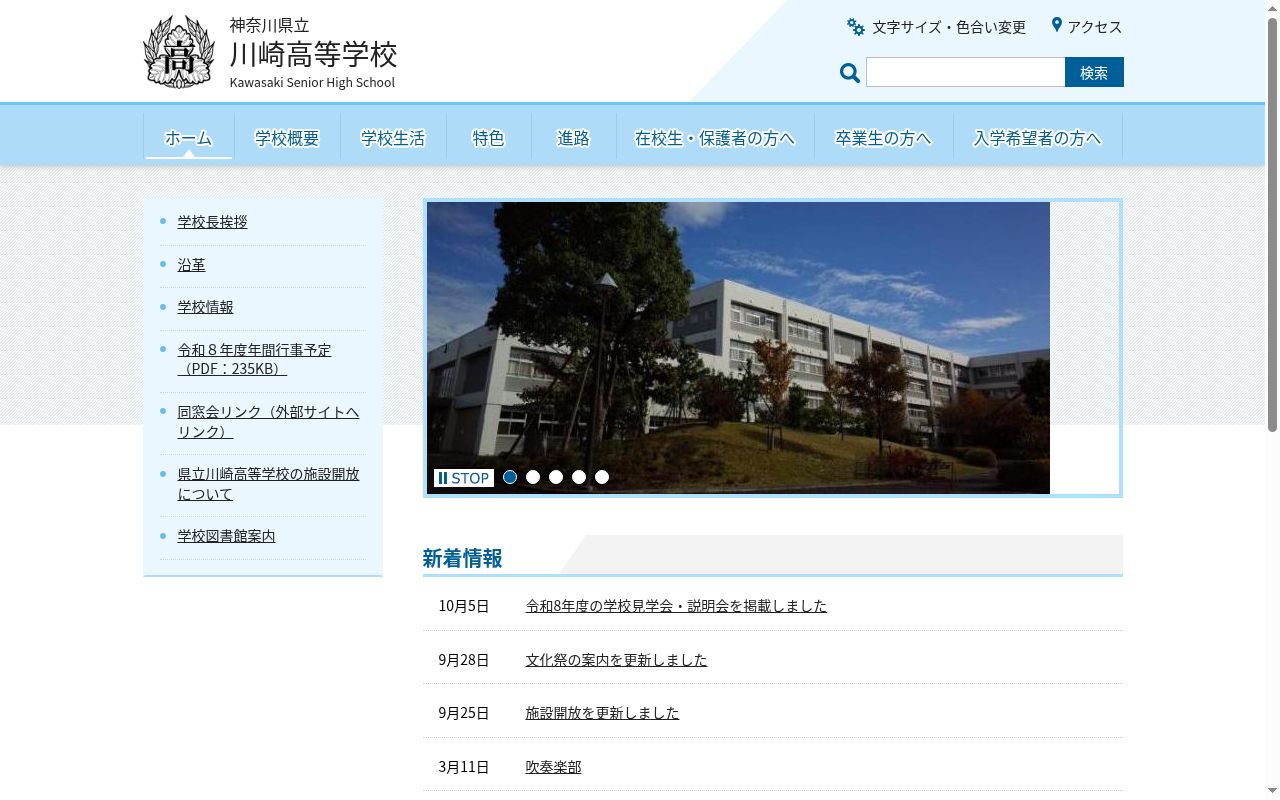Viewport: 1280px width, 800px height.
Task: Open 卒業生の方へ menu
Action: 884,137
